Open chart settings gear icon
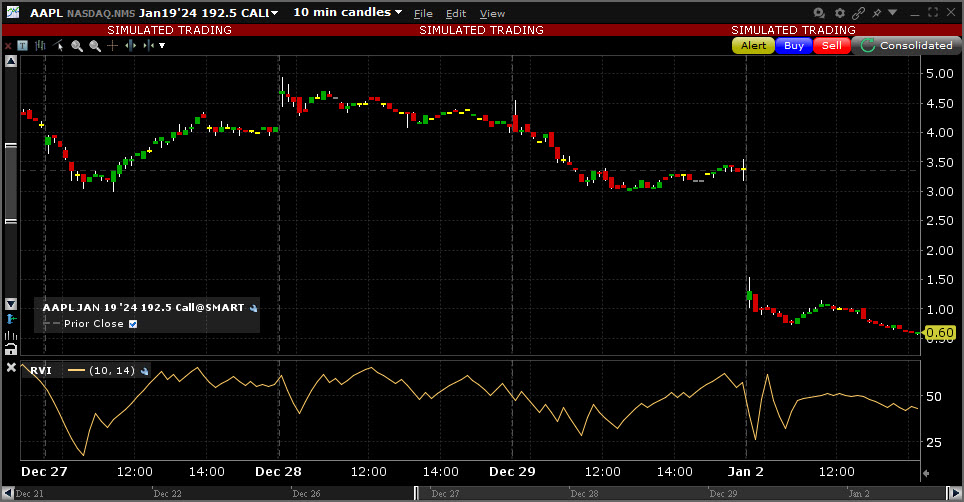Viewport: 964px width, 502px height. point(840,13)
